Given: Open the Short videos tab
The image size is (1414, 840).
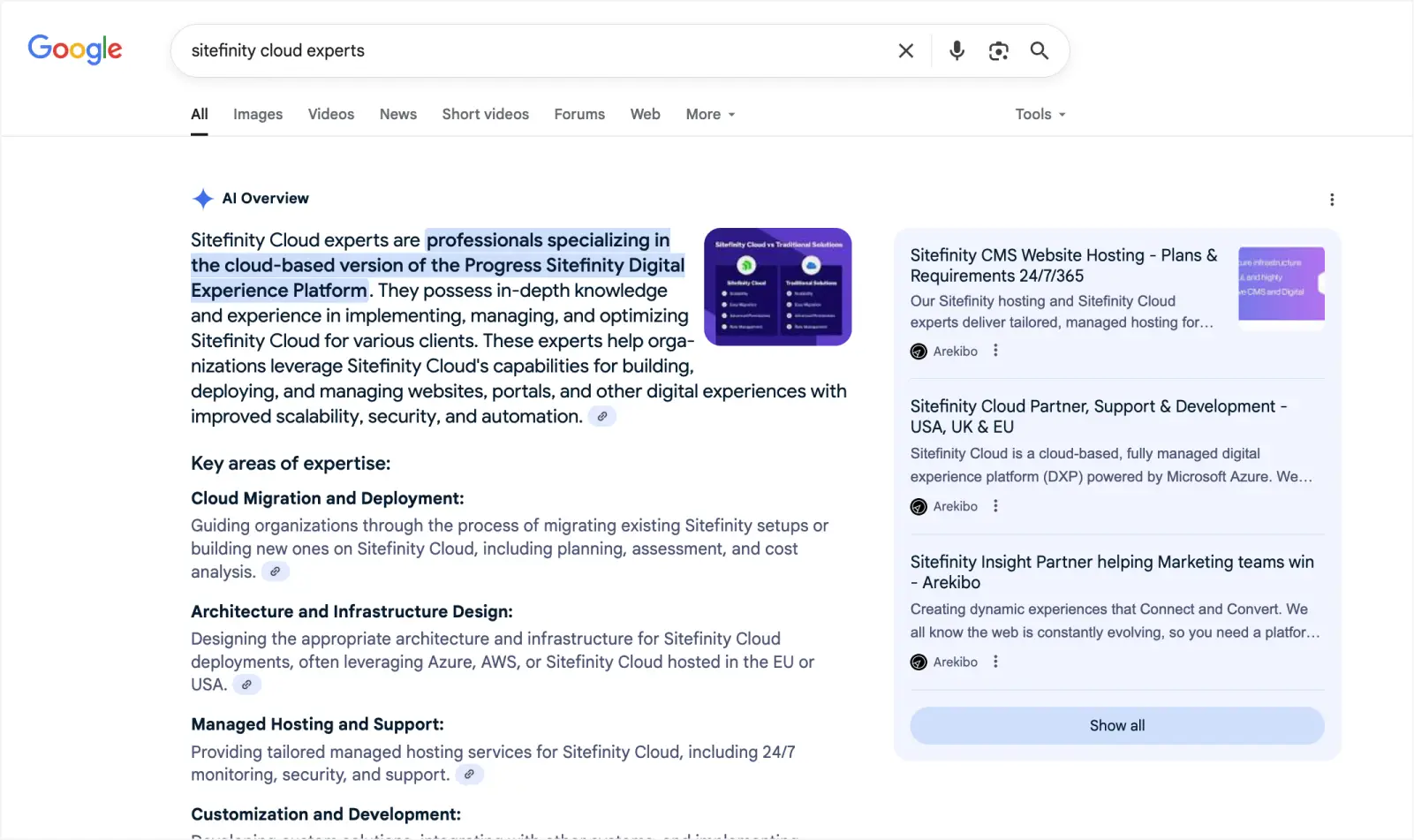Looking at the screenshot, I should (486, 114).
